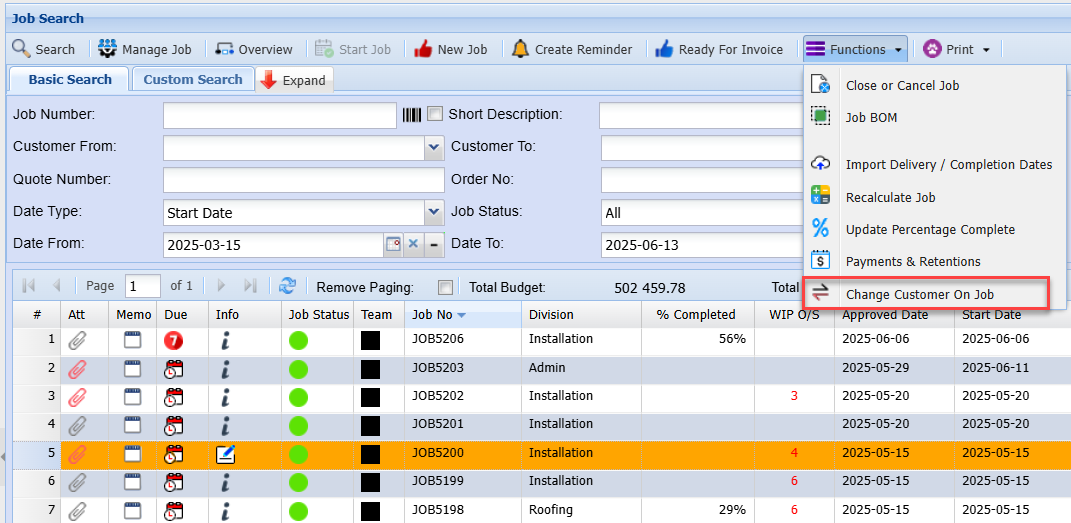Click the red attachment paperclip for JOB5203
The width and height of the screenshot is (1071, 523).
pos(77,369)
